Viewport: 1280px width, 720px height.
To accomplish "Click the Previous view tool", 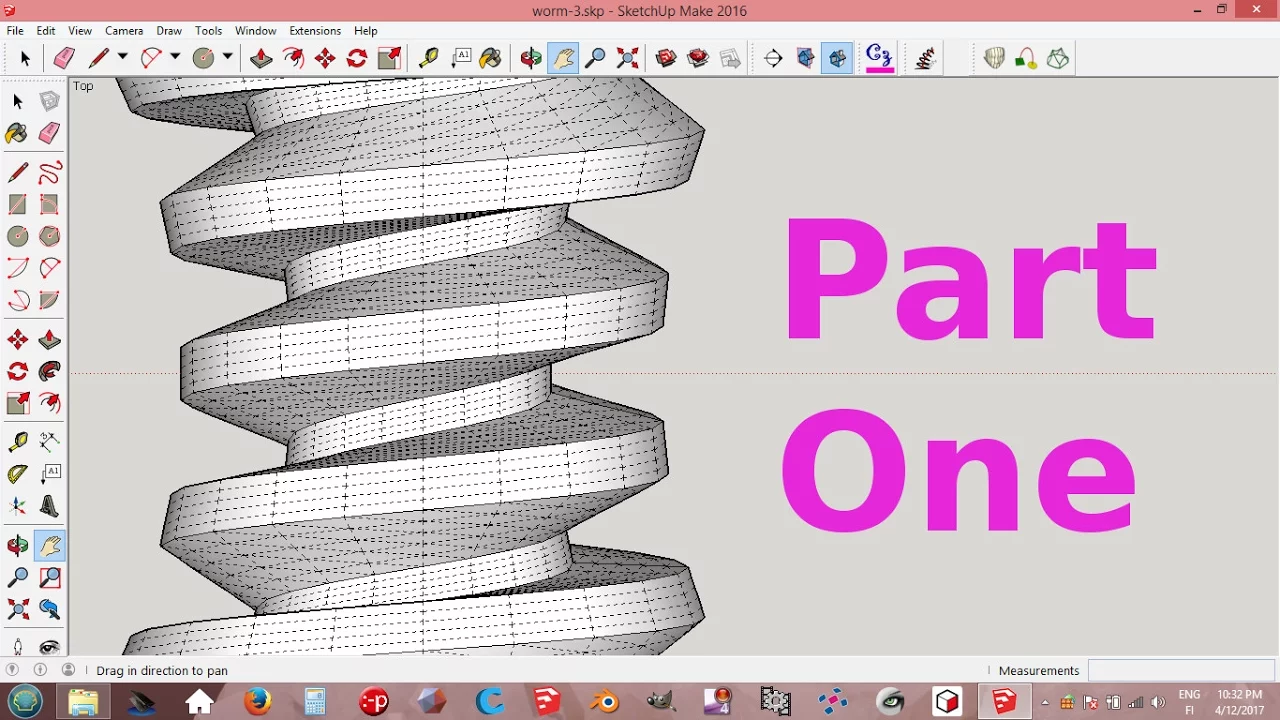I will pos(49,609).
